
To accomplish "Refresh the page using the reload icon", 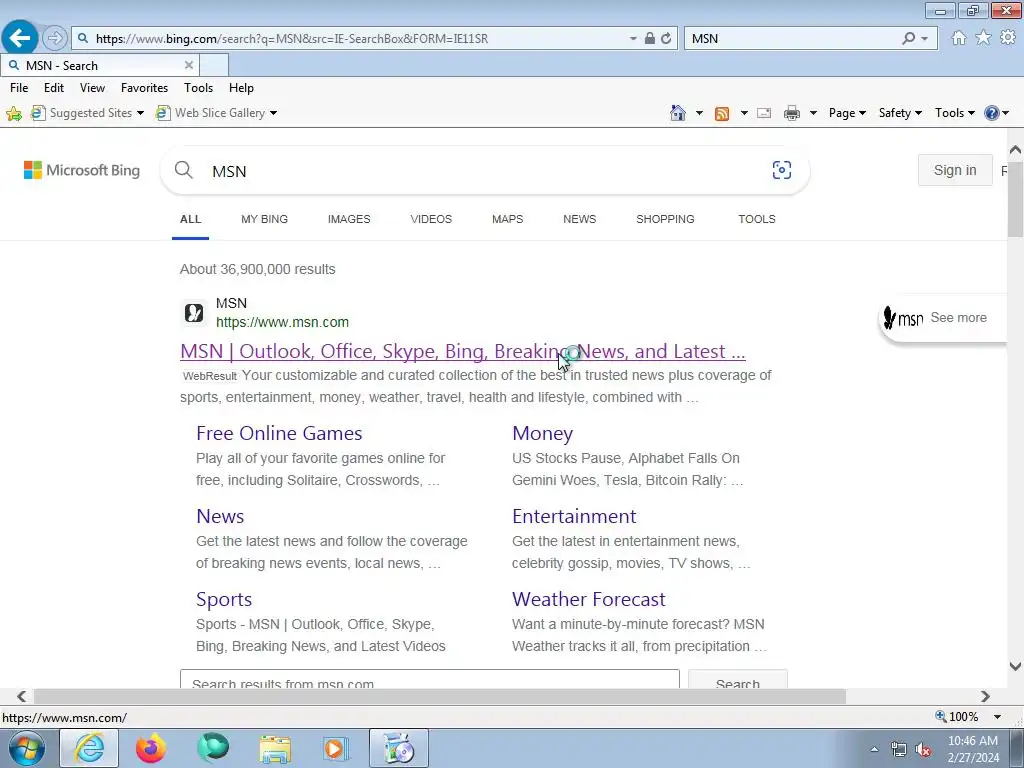I will [665, 39].
